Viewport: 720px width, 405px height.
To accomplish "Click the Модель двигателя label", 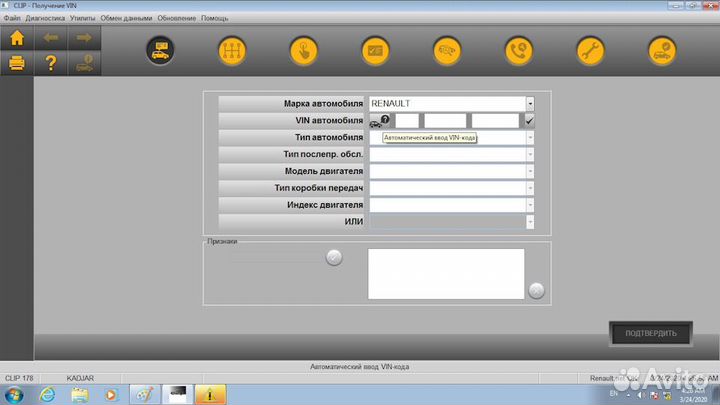I will [324, 171].
